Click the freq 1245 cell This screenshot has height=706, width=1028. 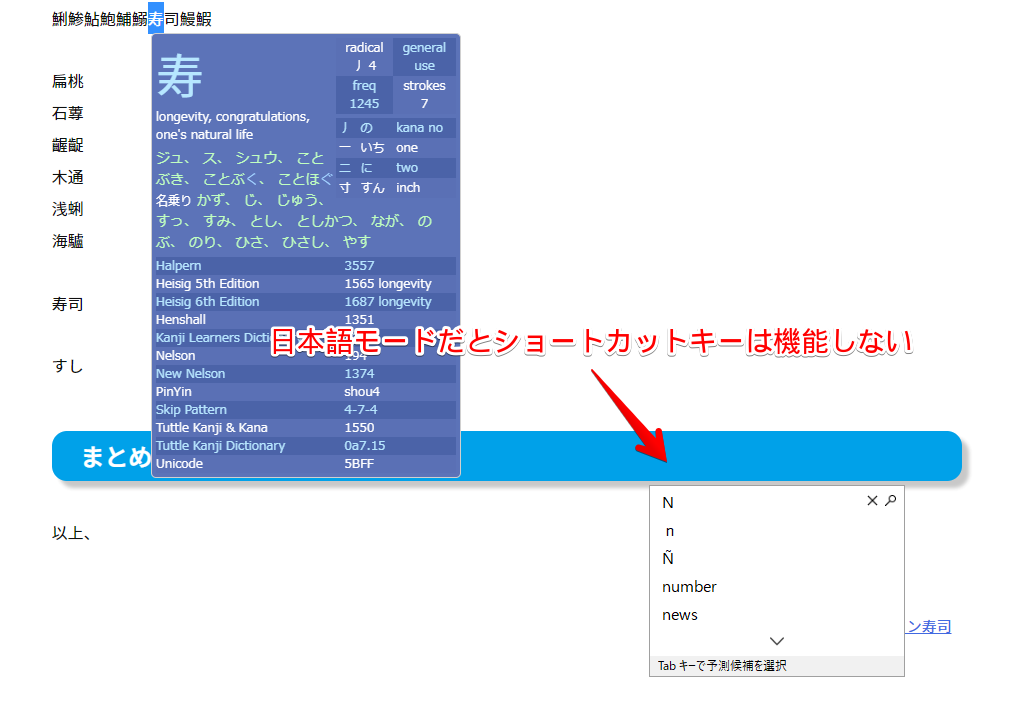[365, 94]
